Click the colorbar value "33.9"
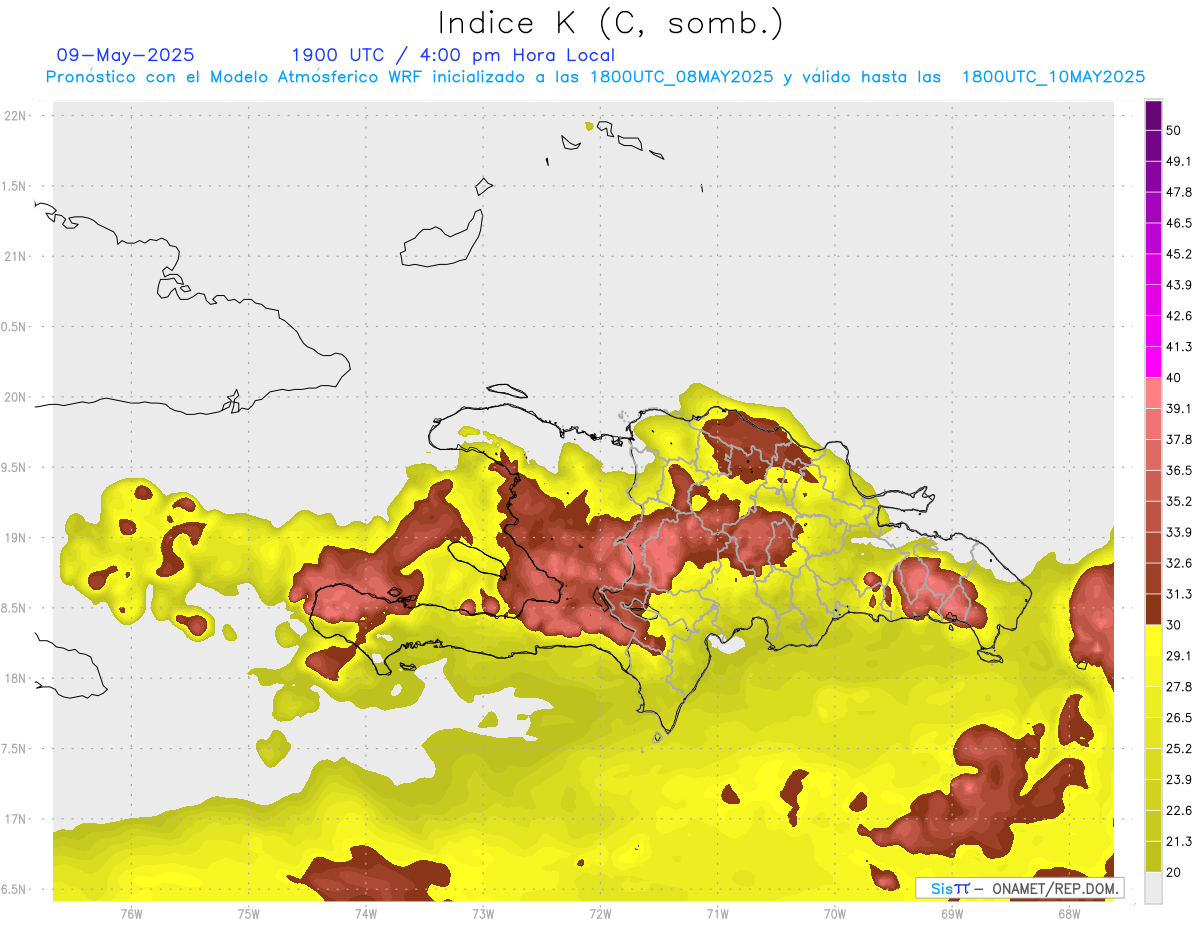The width and height of the screenshot is (1200, 927). coord(1179,532)
